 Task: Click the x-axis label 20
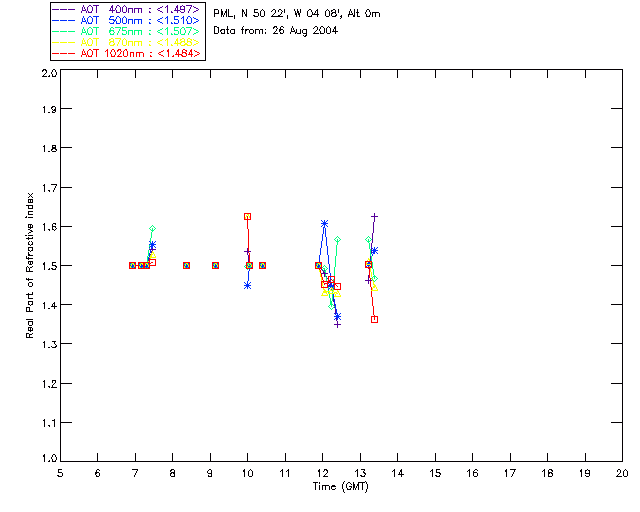click(x=622, y=474)
